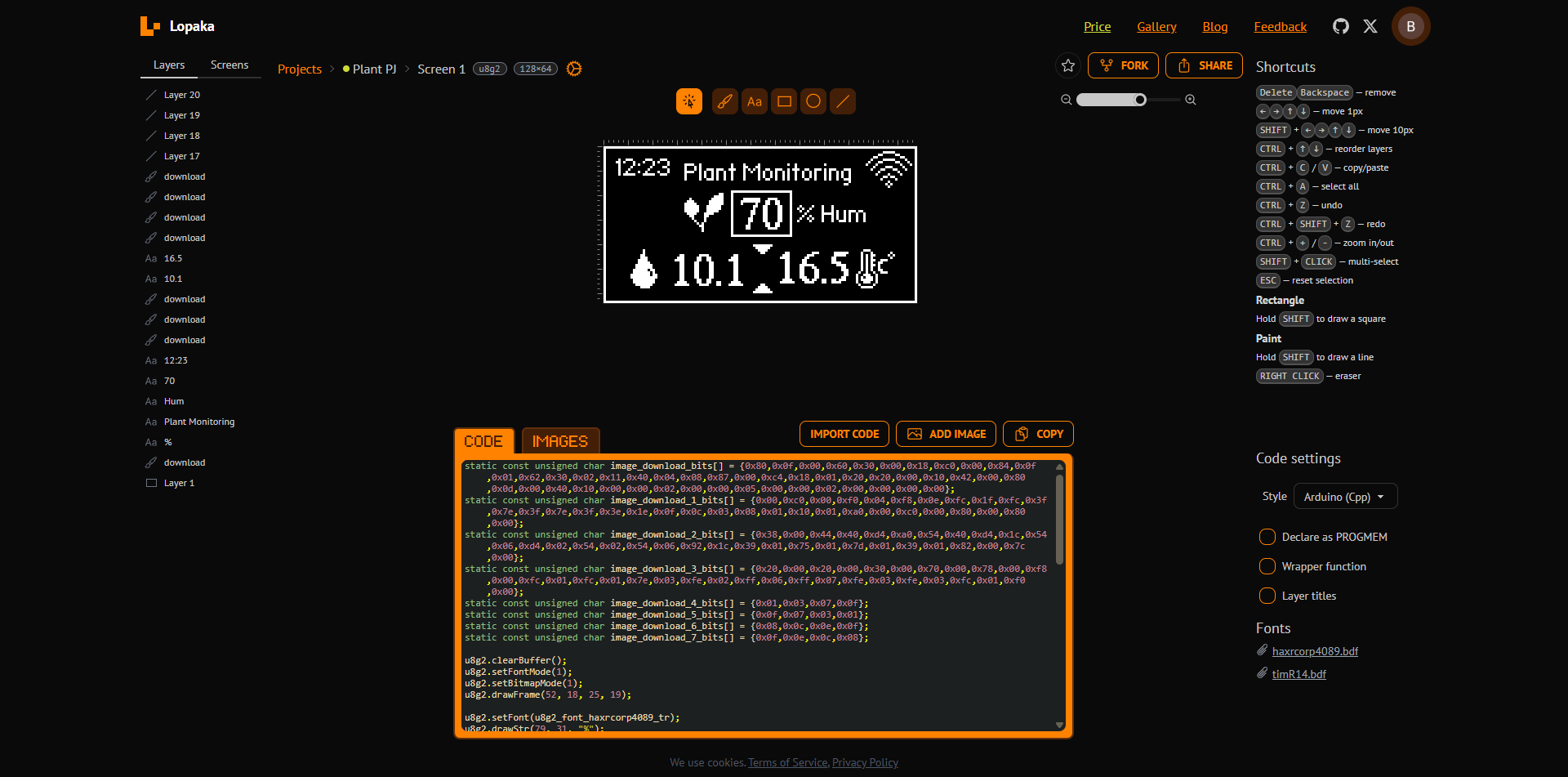This screenshot has height=777, width=1568.
Task: Select the Paint brush tool
Action: 724,101
